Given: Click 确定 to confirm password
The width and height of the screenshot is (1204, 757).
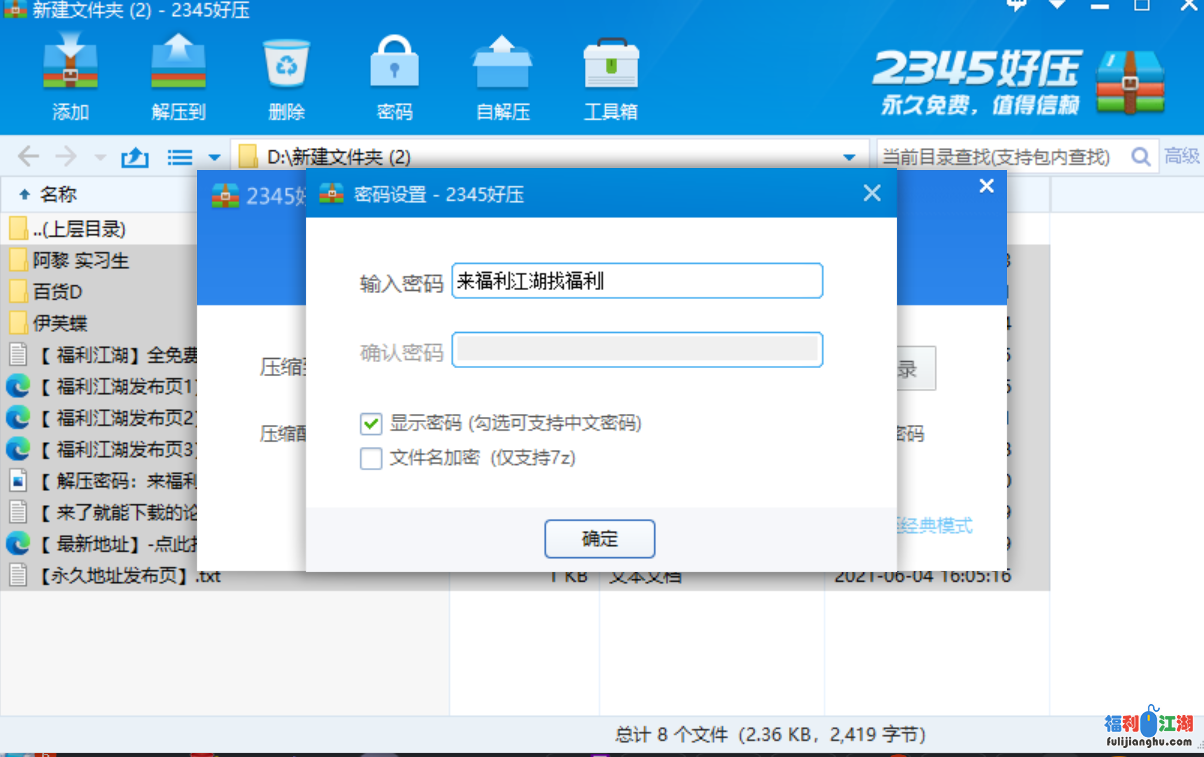Looking at the screenshot, I should pos(599,539).
